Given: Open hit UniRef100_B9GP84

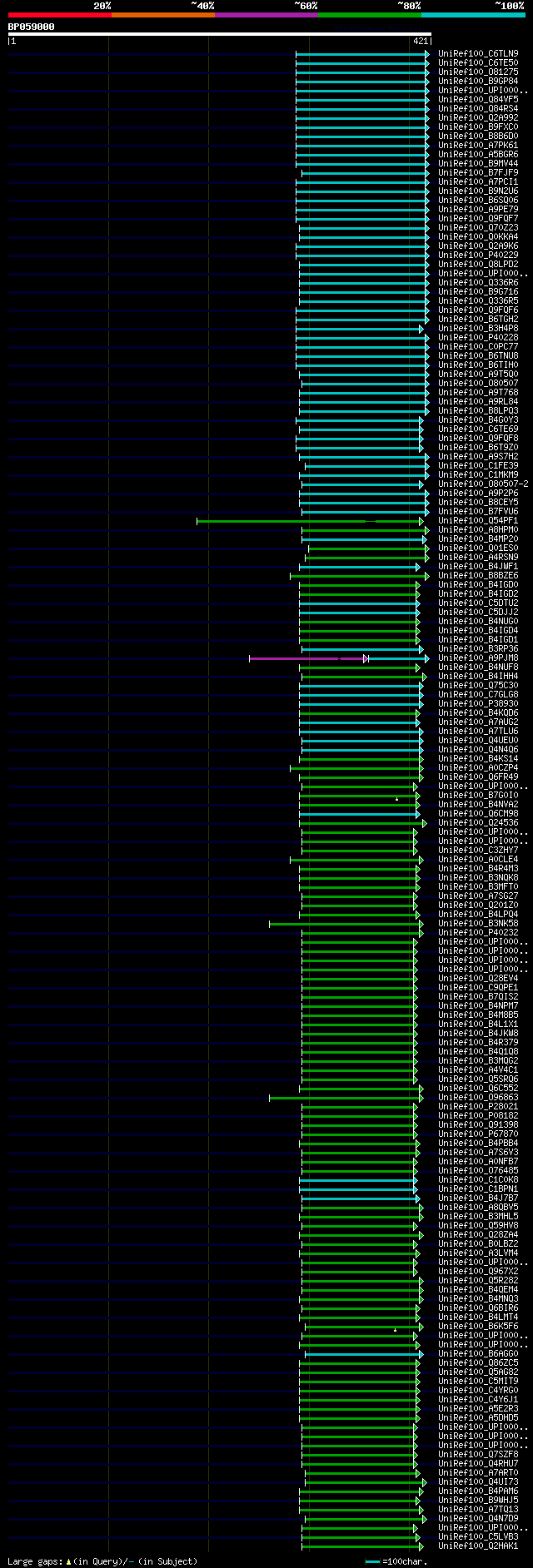Looking at the screenshot, I should tap(478, 81).
